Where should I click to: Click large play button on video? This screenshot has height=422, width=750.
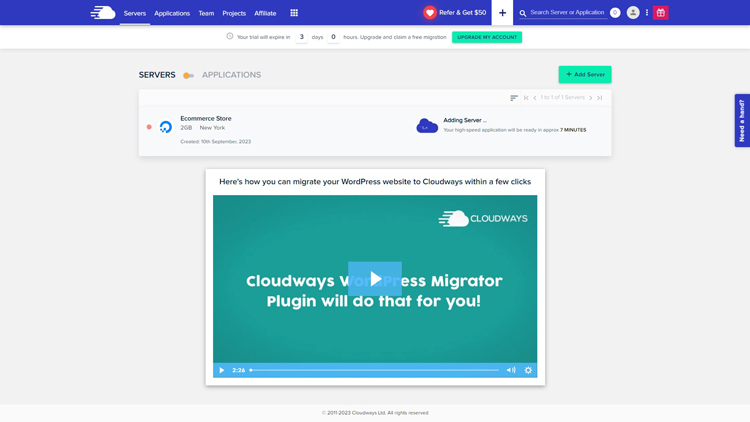tap(375, 278)
